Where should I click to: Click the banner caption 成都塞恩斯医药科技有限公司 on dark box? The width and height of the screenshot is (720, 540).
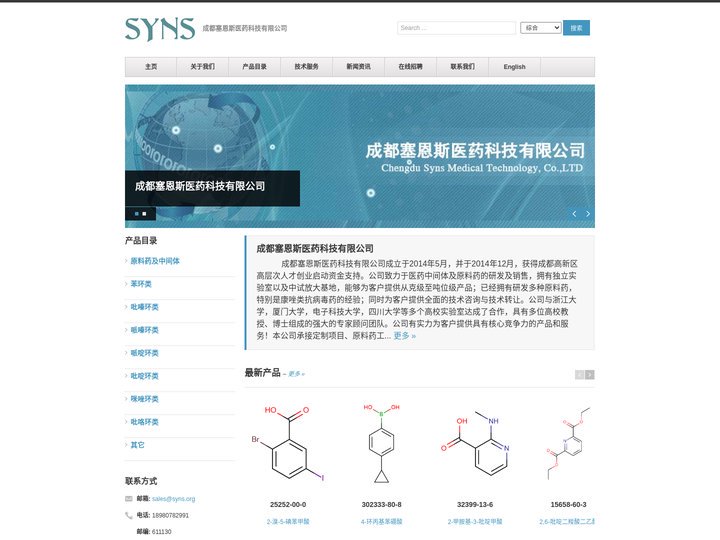pos(200,186)
